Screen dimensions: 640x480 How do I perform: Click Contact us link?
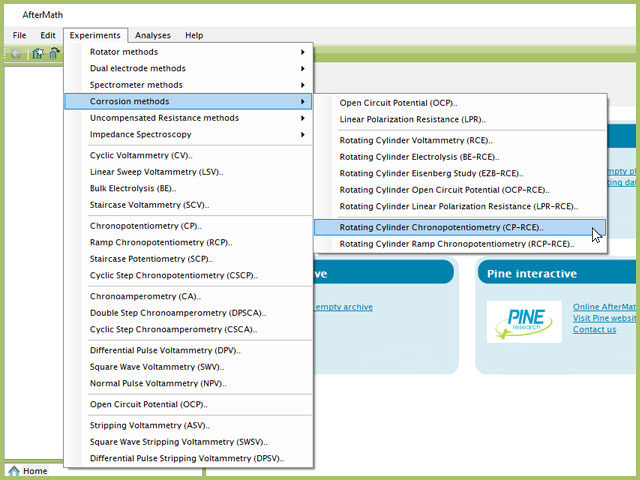(x=594, y=329)
